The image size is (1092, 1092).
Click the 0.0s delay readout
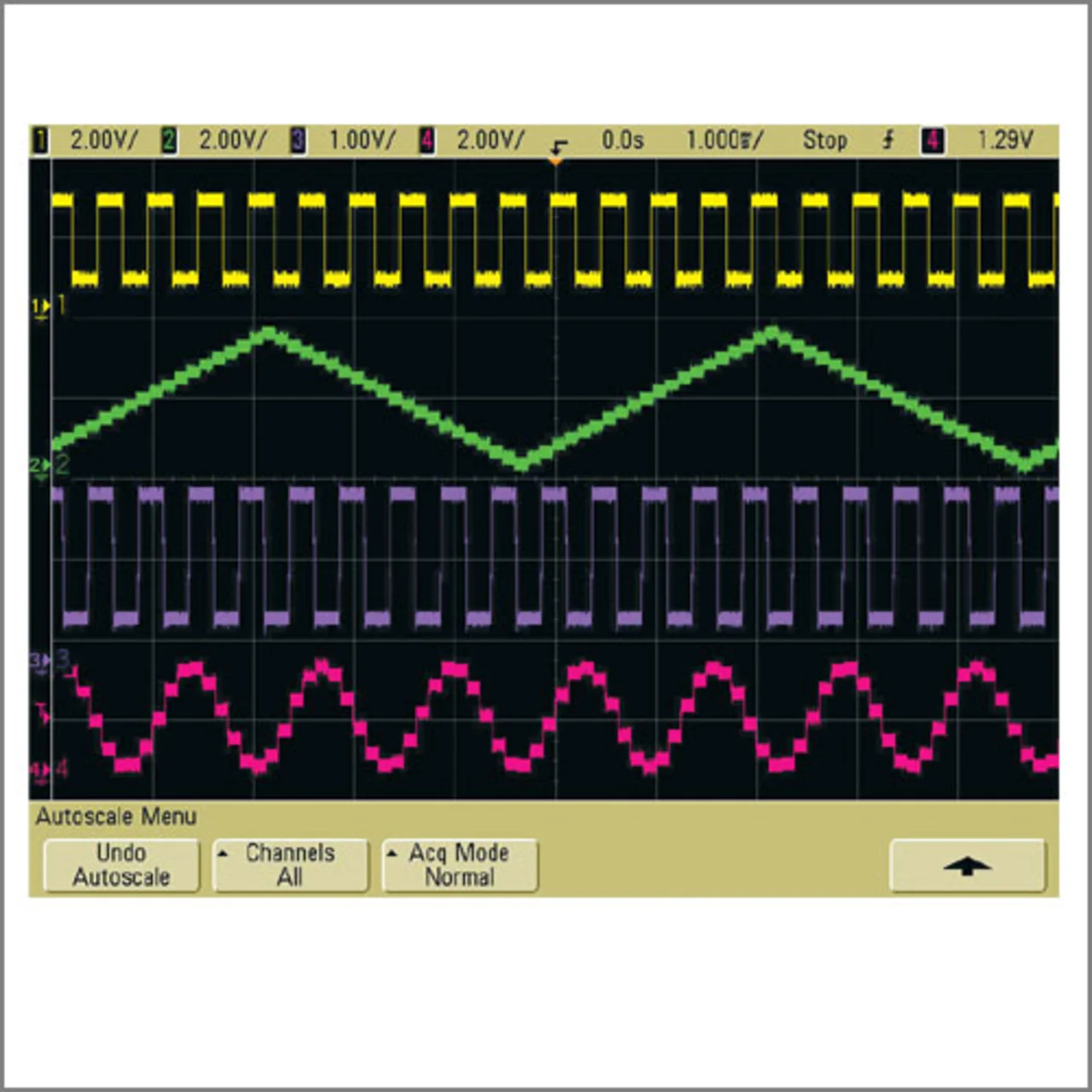tap(622, 140)
